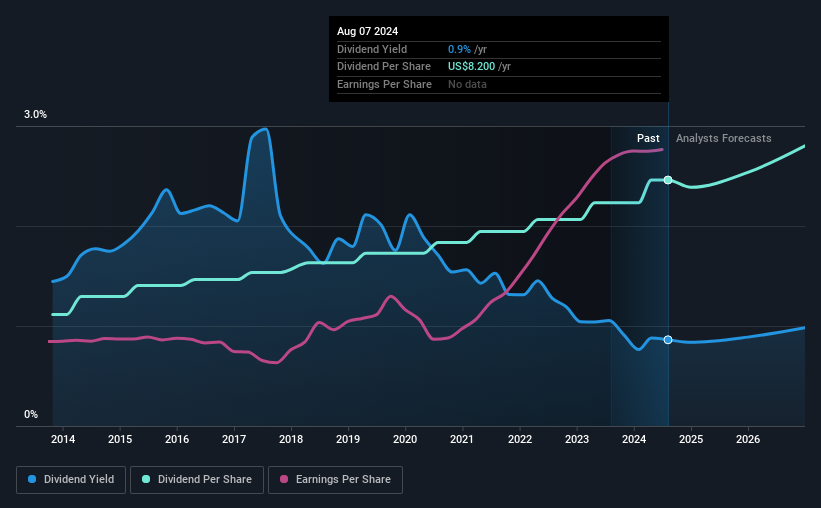This screenshot has height=508, width=821.
Task: Click the 2020 x-axis label
Action: click(405, 439)
